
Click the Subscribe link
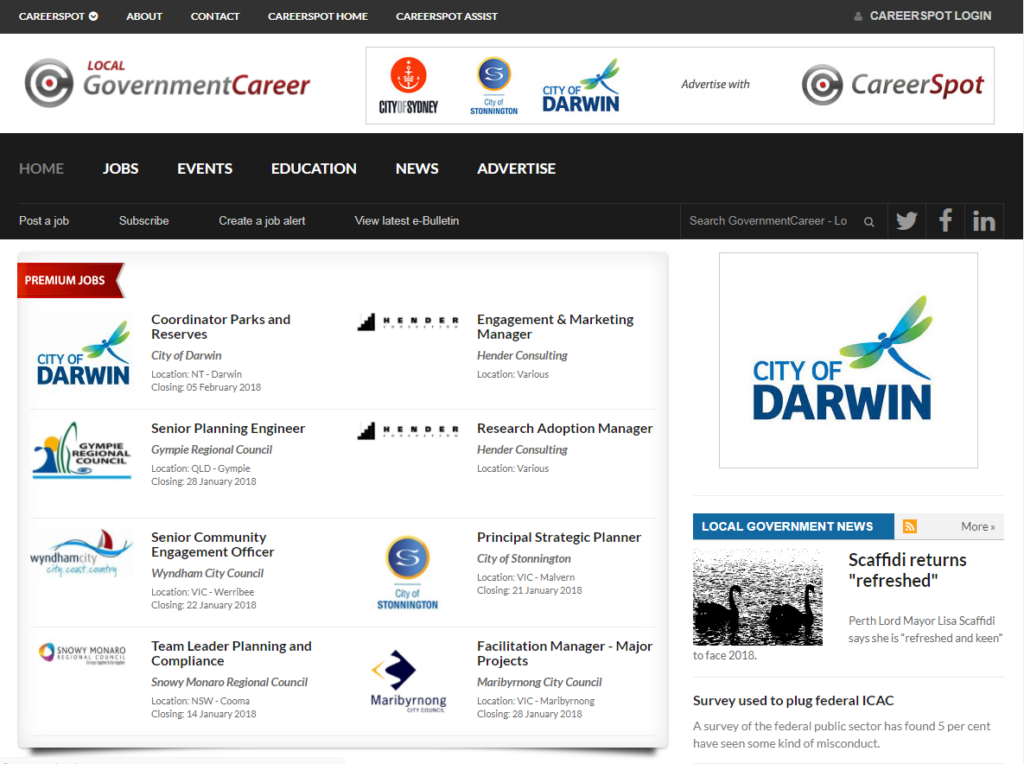tap(144, 221)
